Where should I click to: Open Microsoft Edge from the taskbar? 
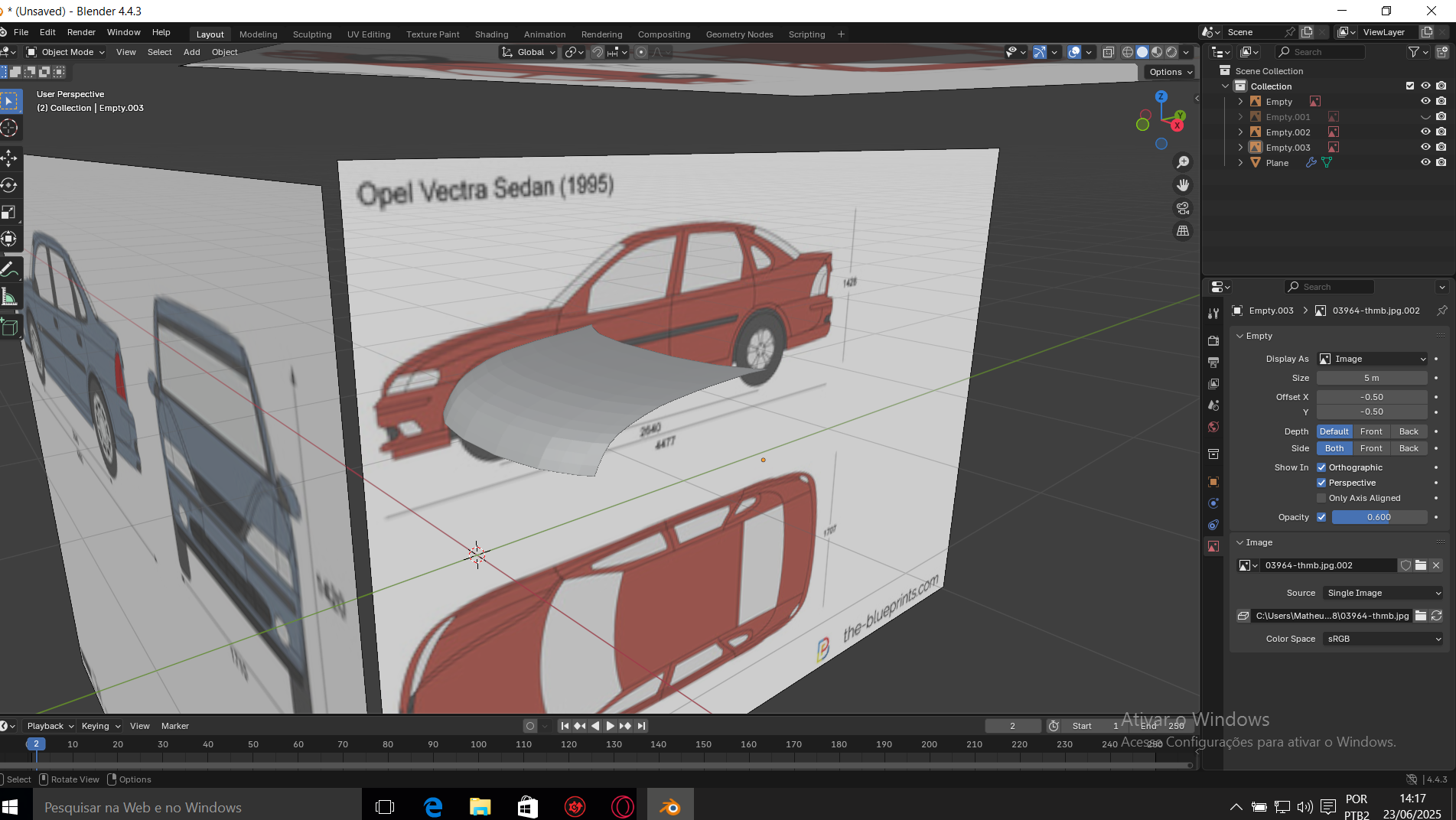433,807
